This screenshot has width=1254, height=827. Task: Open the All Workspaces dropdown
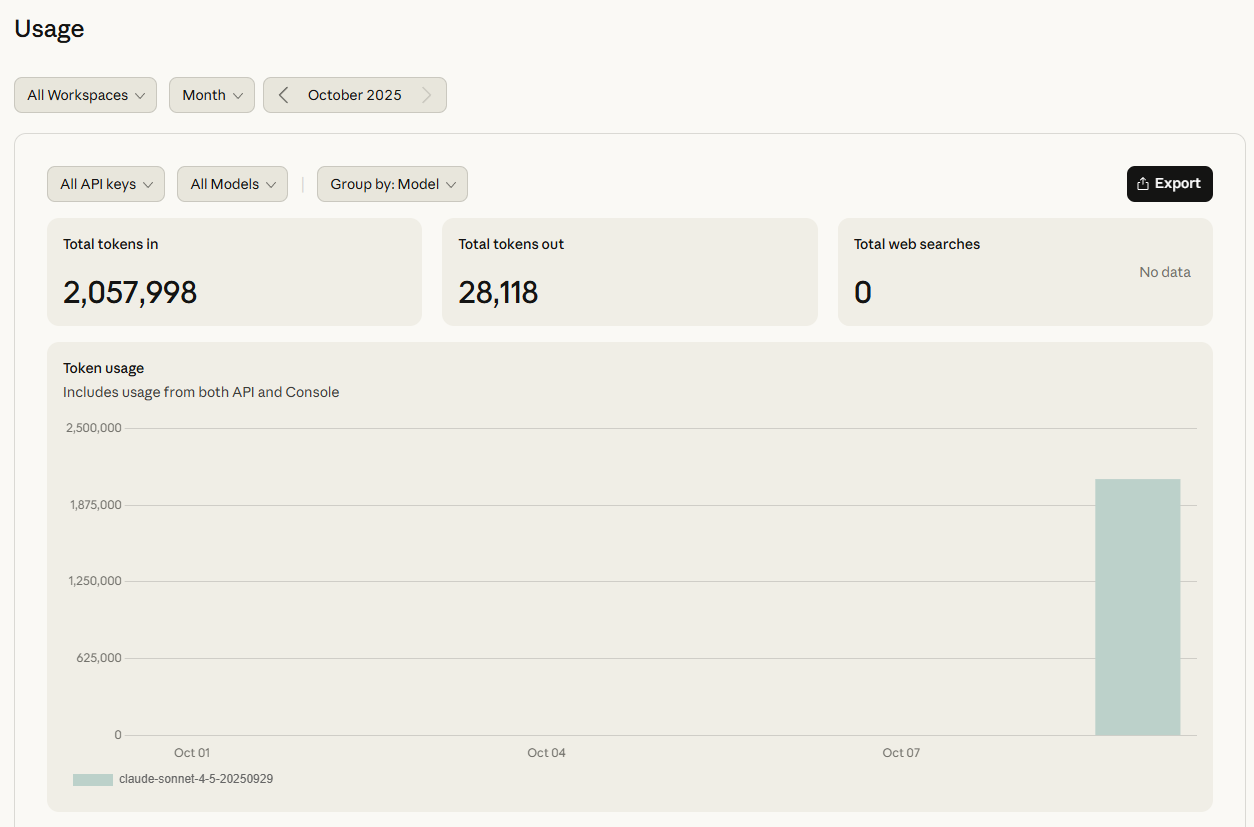pyautogui.click(x=85, y=95)
